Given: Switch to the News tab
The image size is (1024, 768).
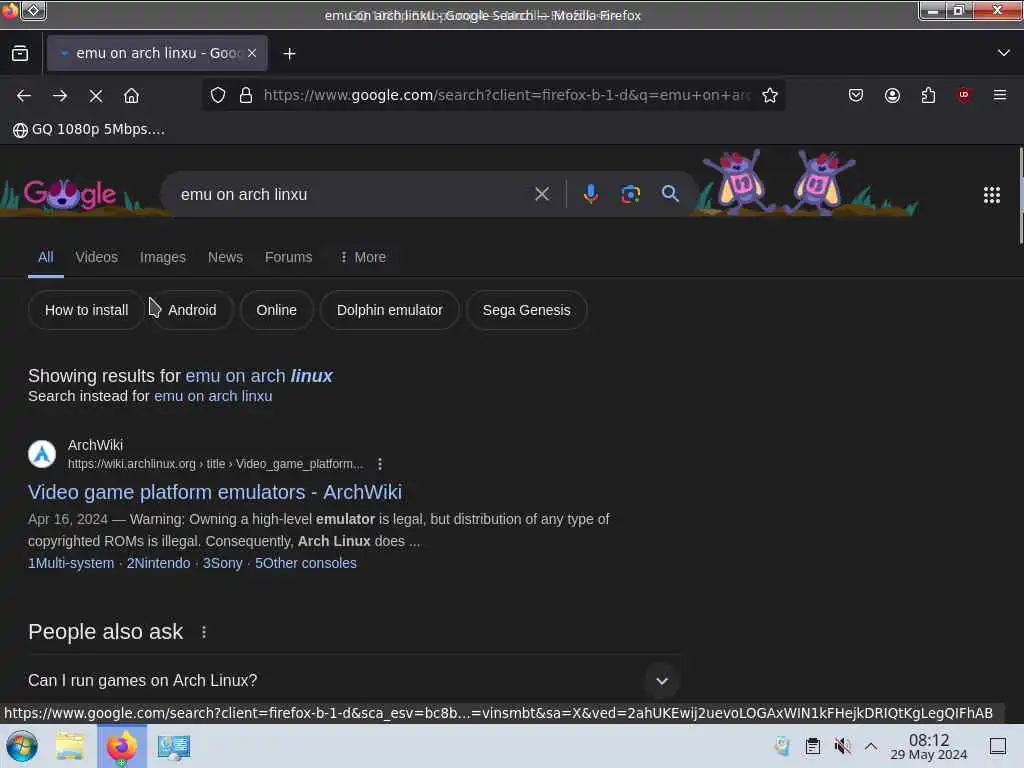Looking at the screenshot, I should click(x=225, y=257).
